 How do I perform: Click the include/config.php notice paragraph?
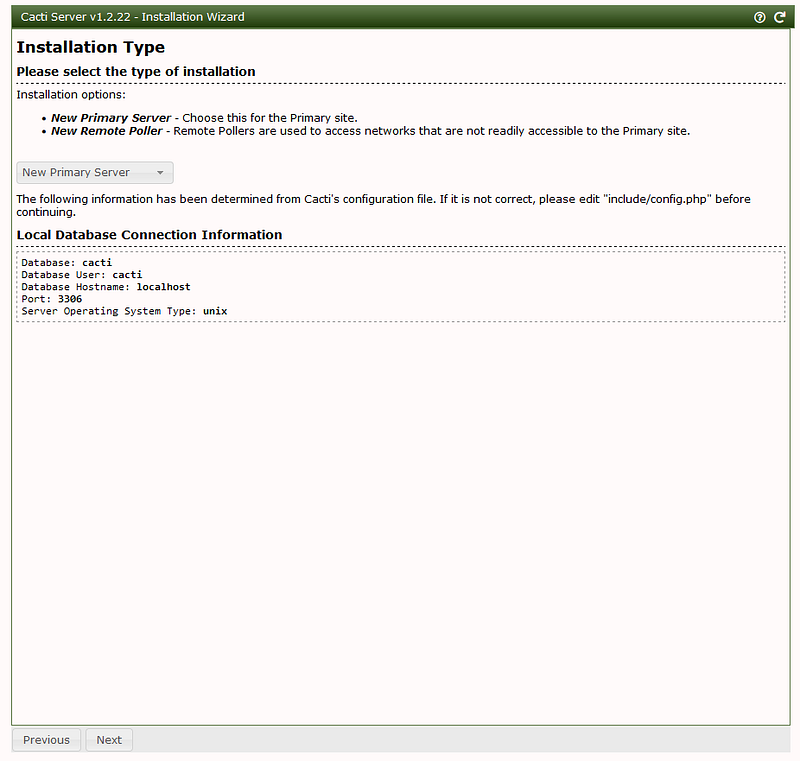(x=383, y=206)
